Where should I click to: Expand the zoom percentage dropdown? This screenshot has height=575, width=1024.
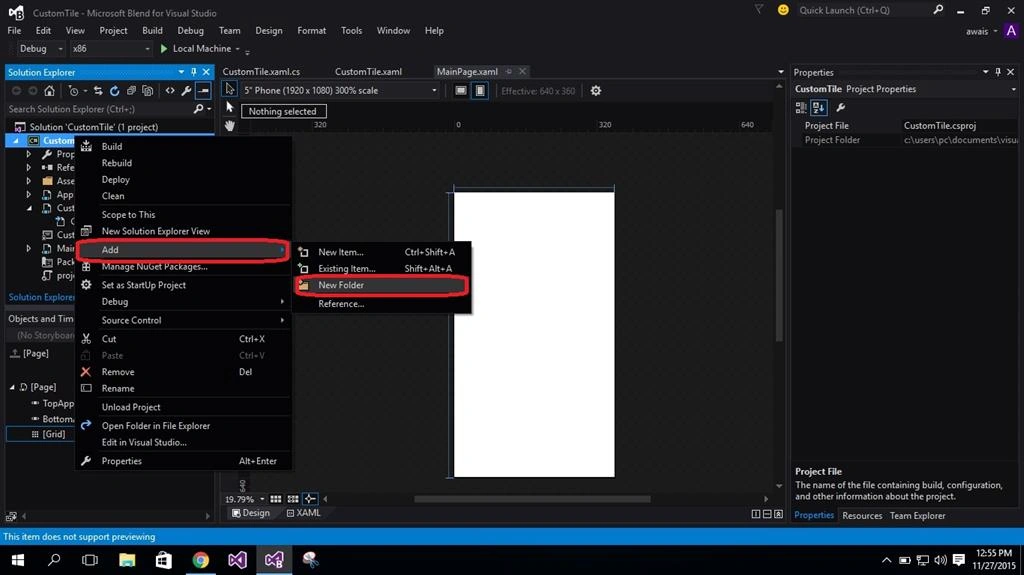(262, 499)
